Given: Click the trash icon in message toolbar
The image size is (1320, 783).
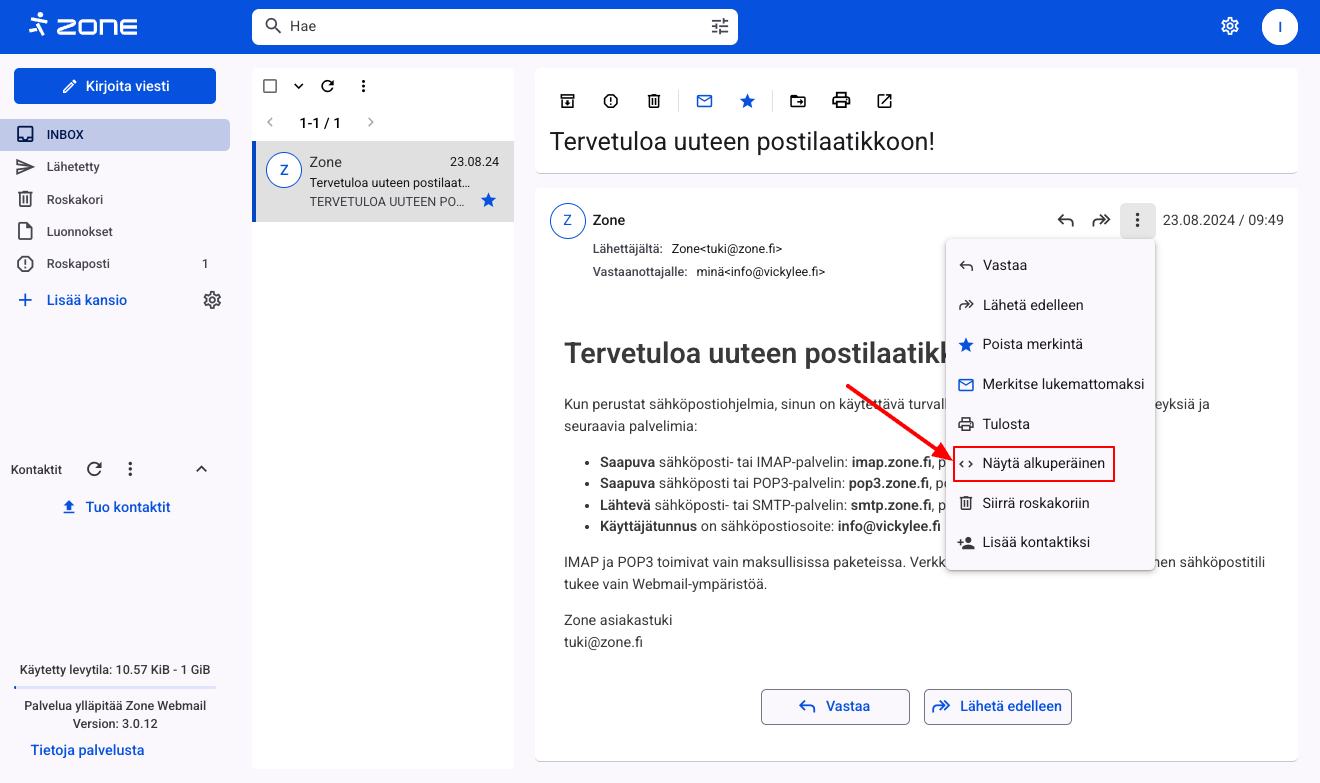Looking at the screenshot, I should tap(654, 101).
